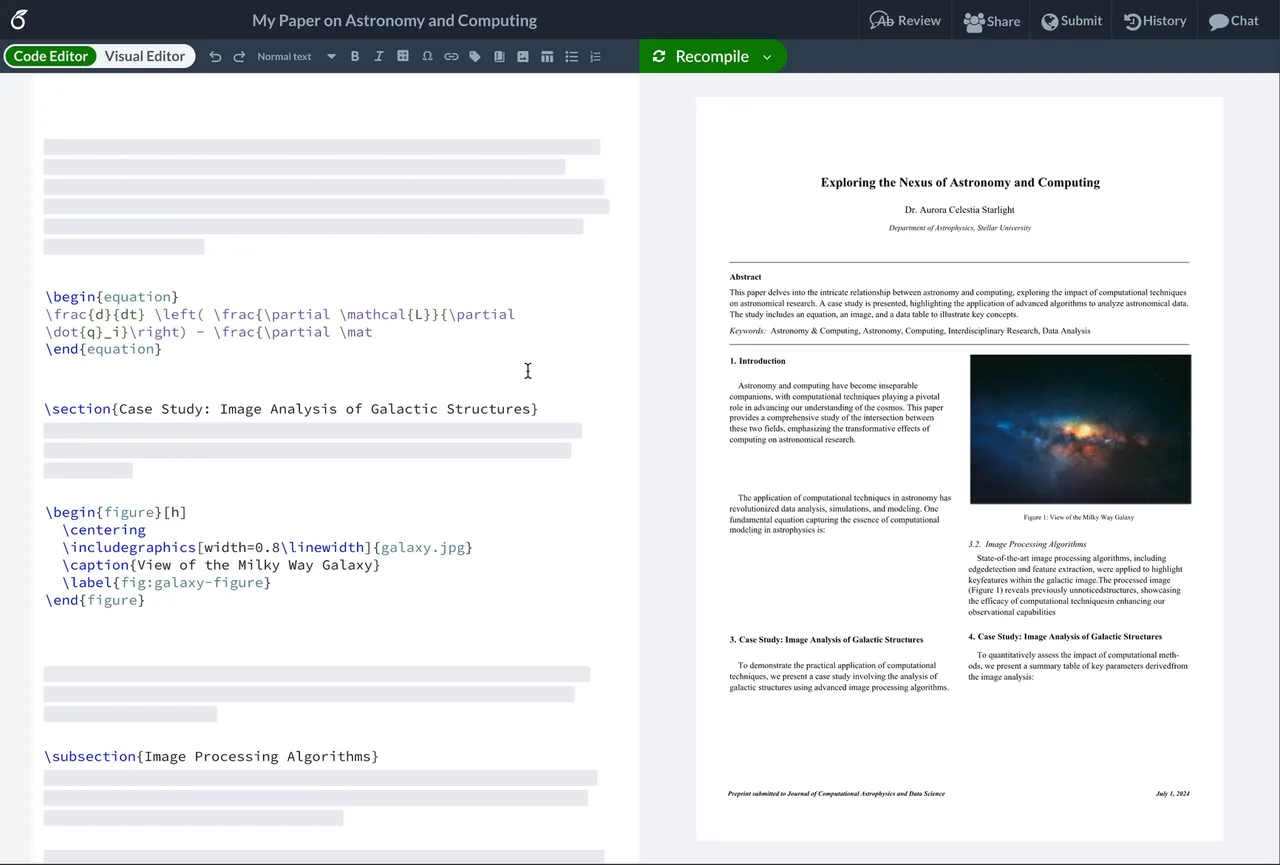1280x865 pixels.
Task: Click the galaxy image in the PDF preview
Action: coord(1080,429)
